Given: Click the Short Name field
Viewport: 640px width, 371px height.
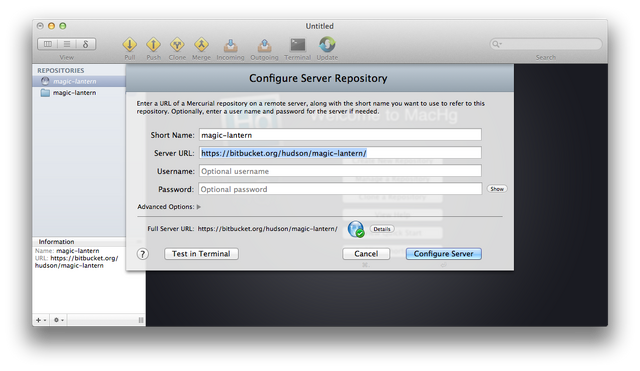Looking at the screenshot, I should click(340, 135).
